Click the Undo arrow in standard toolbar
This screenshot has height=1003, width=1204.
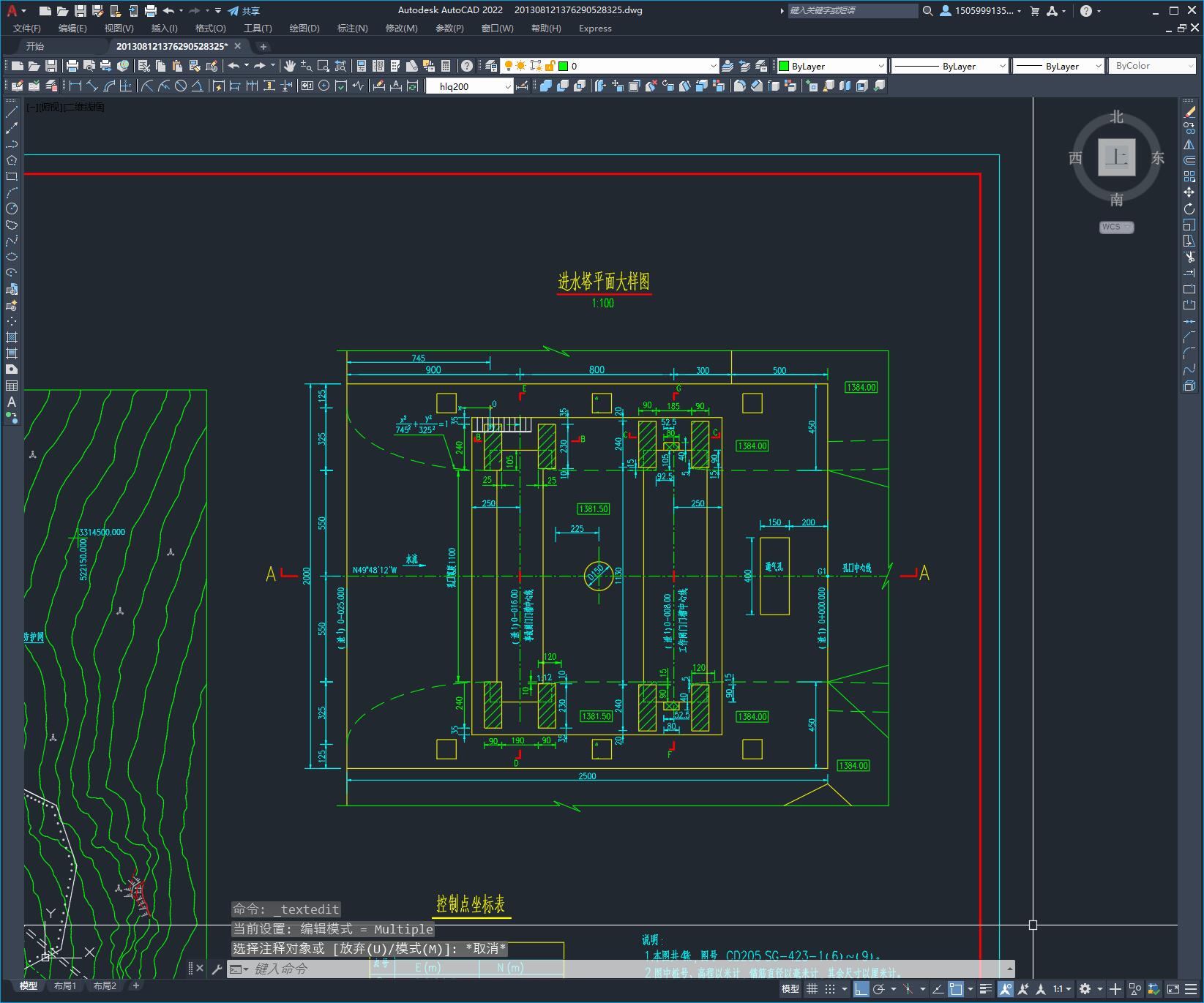(x=233, y=66)
